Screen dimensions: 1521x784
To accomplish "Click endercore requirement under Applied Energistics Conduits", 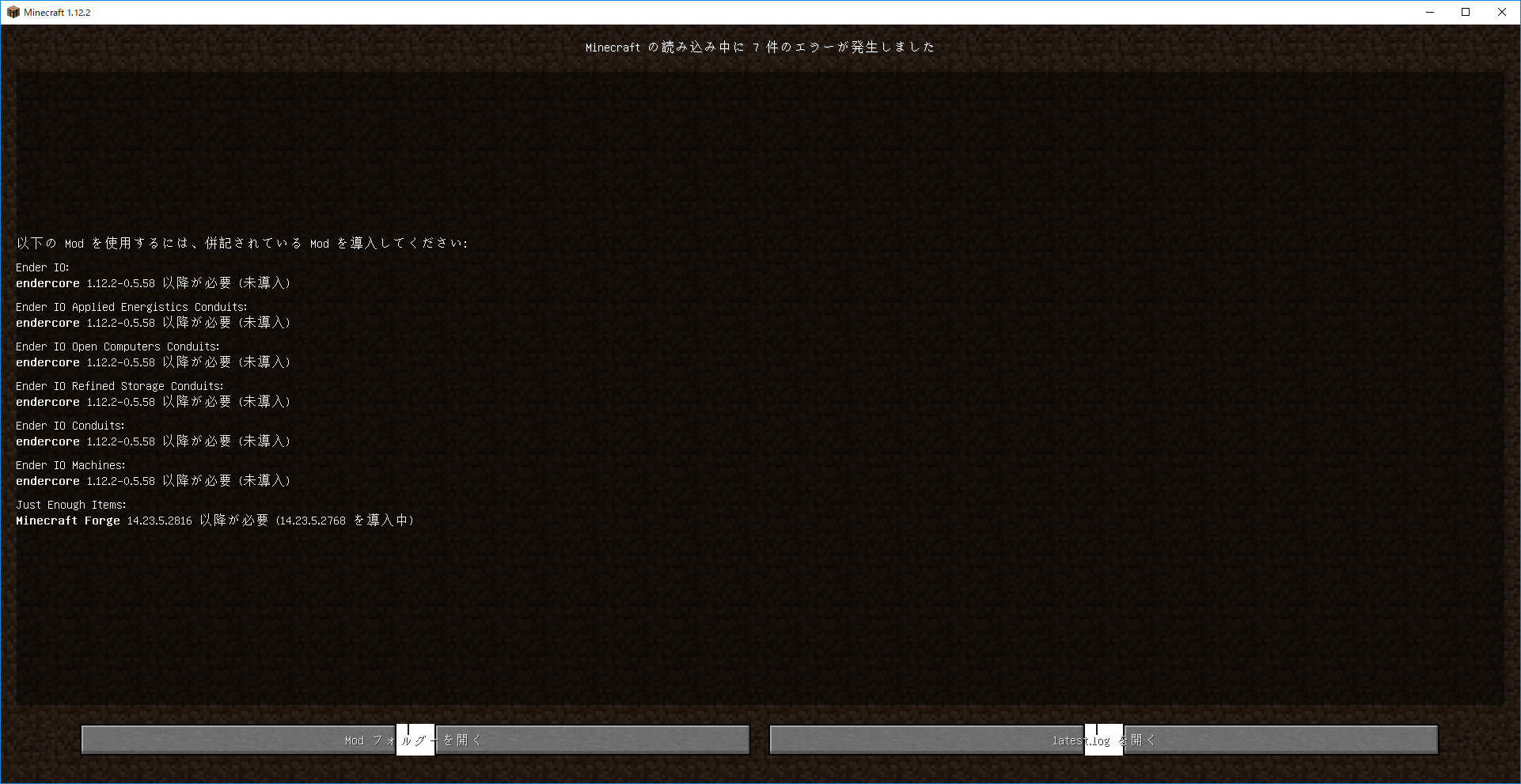I will pos(154,323).
